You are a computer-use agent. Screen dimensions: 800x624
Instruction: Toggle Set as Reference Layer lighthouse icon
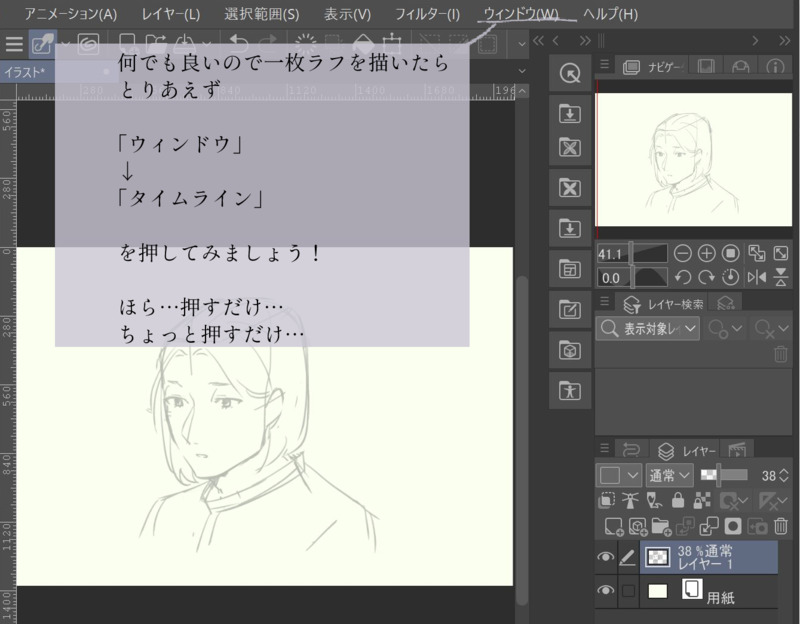630,501
